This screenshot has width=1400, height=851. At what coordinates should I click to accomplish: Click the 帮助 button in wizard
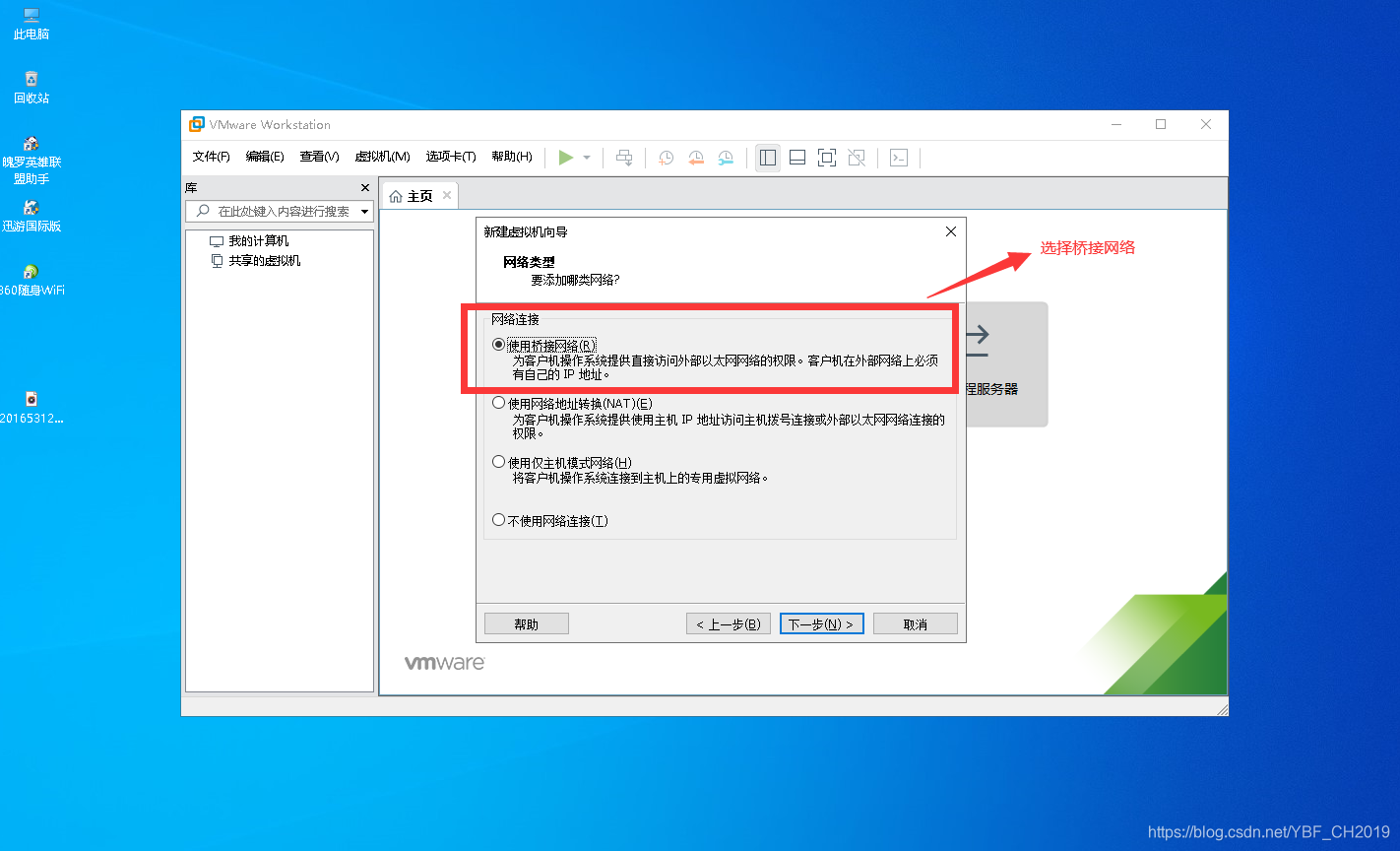coord(527,623)
